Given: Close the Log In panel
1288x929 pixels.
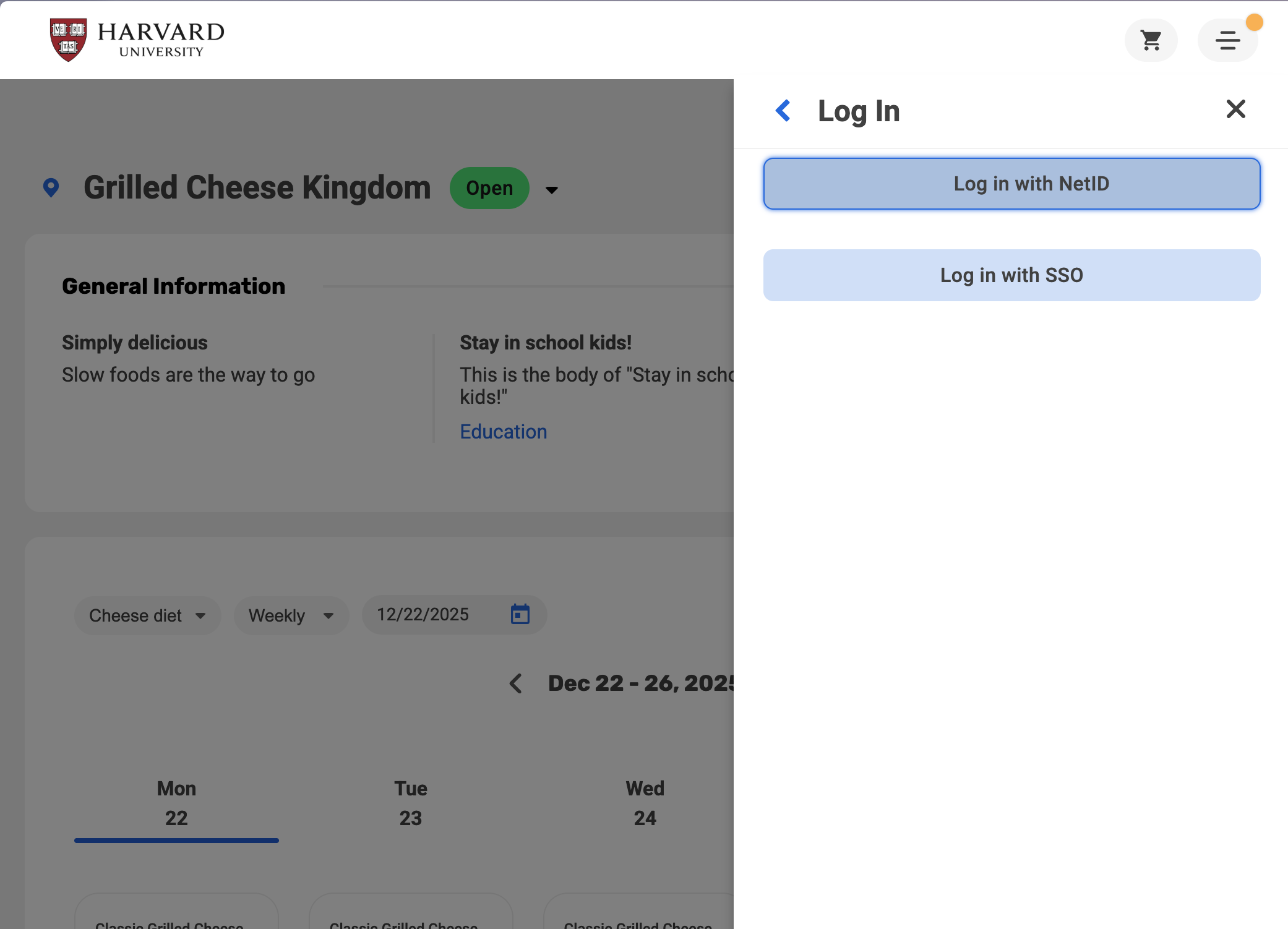Looking at the screenshot, I should point(1235,109).
